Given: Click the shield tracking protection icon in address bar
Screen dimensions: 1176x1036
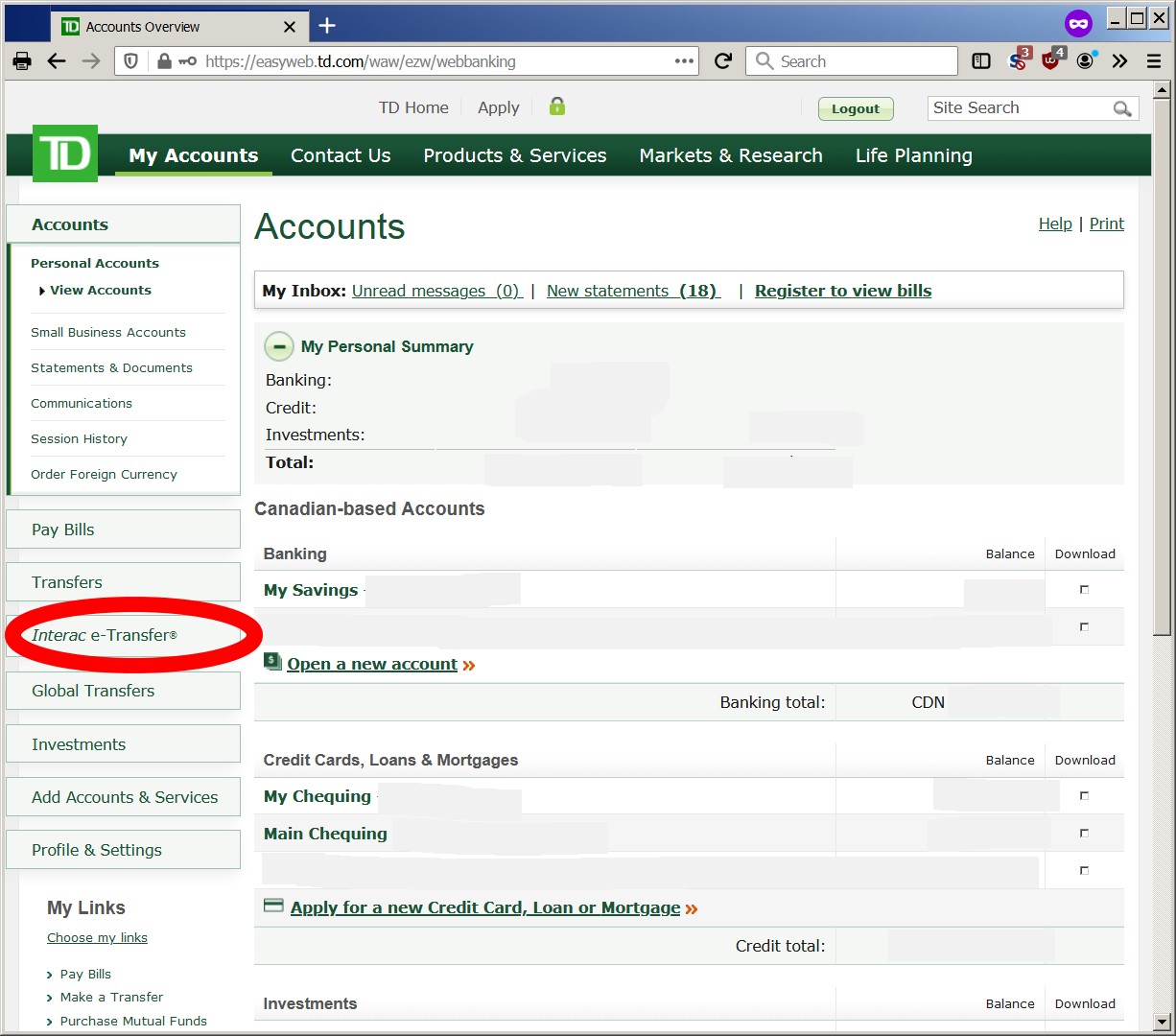Looking at the screenshot, I should [x=130, y=60].
